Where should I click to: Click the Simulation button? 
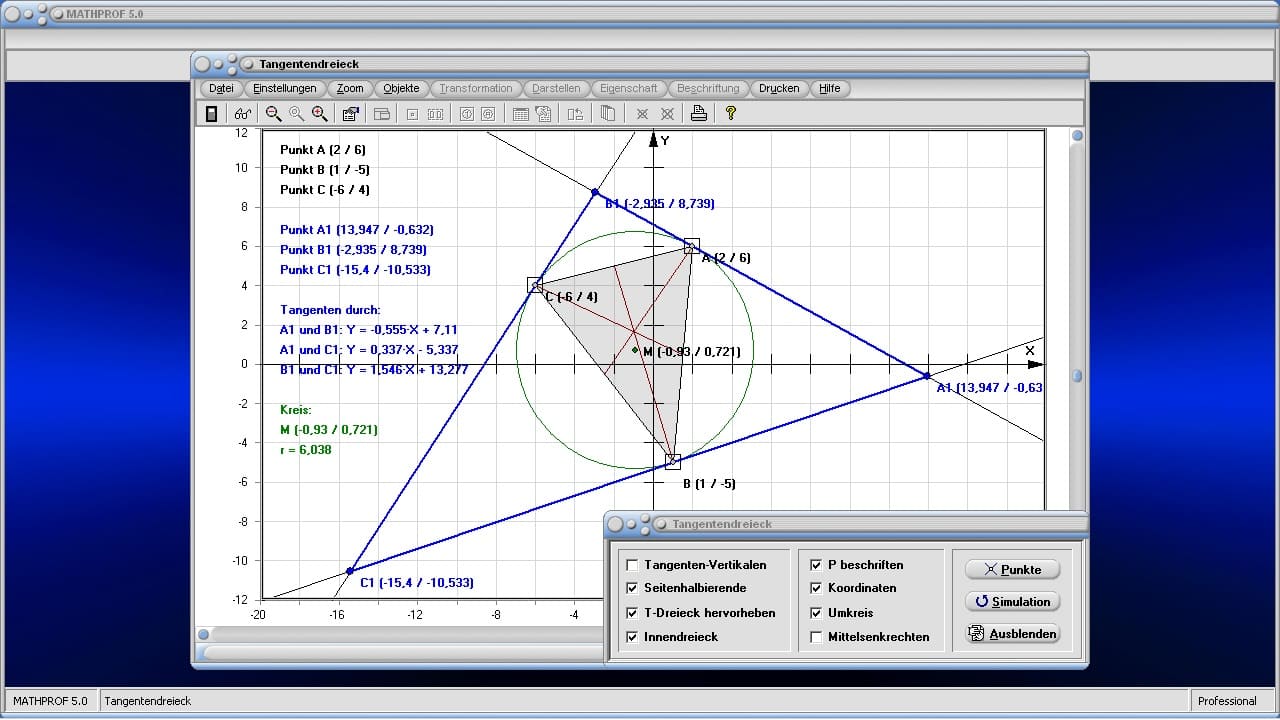[1012, 601]
